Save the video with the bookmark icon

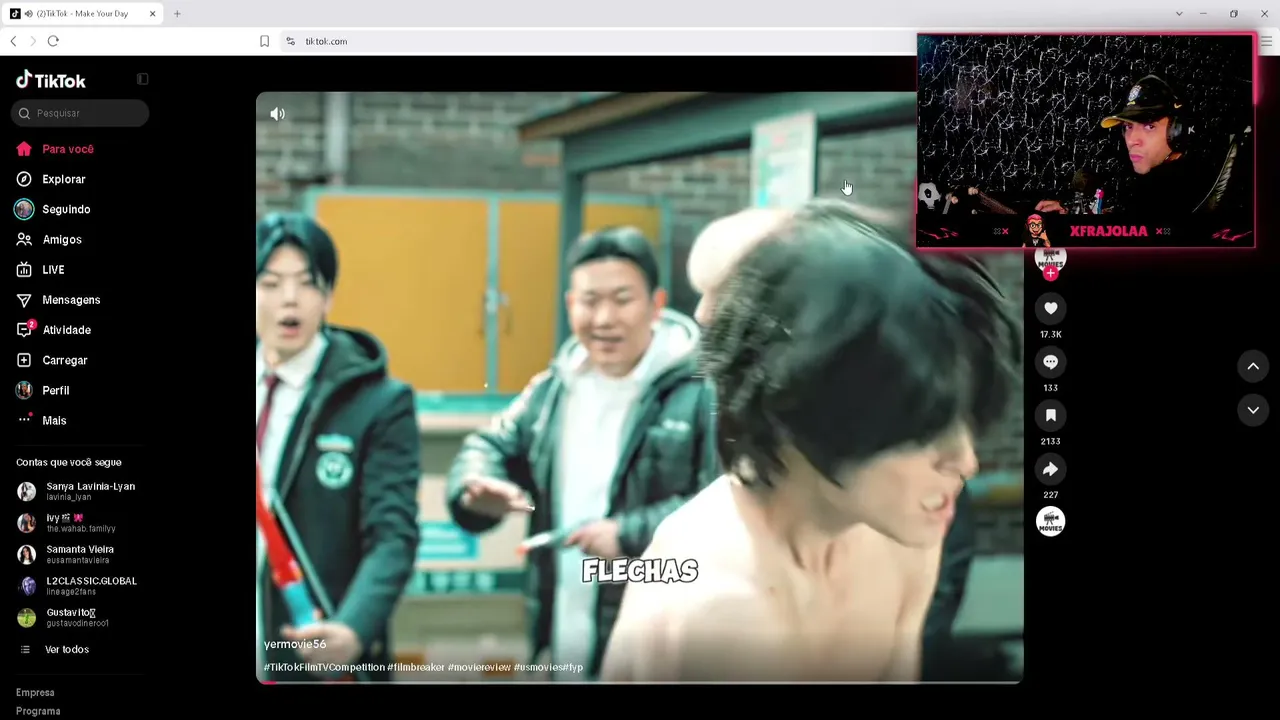click(x=1050, y=415)
